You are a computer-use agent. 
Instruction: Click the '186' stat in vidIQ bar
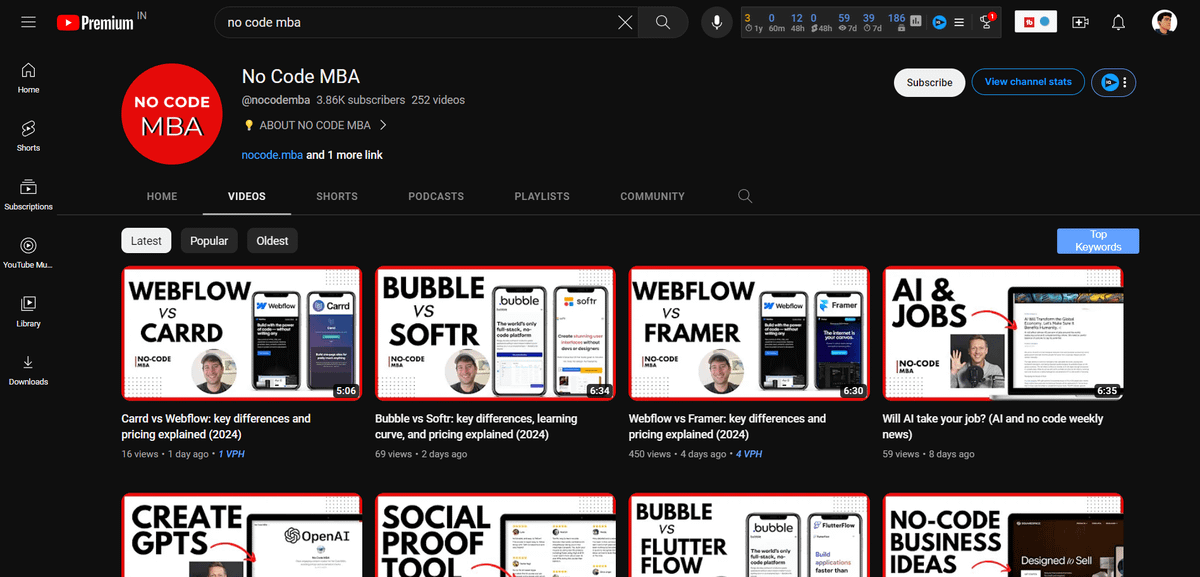[896, 18]
